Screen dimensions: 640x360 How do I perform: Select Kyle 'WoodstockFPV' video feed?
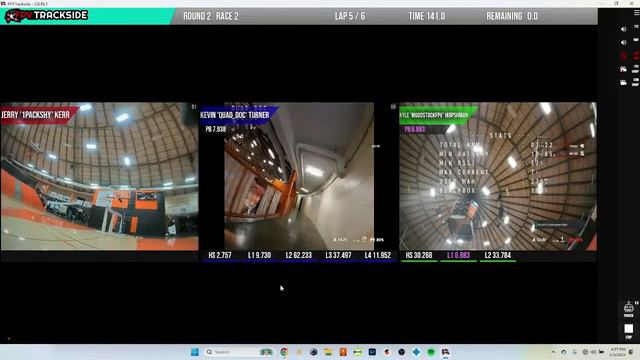[498, 176]
